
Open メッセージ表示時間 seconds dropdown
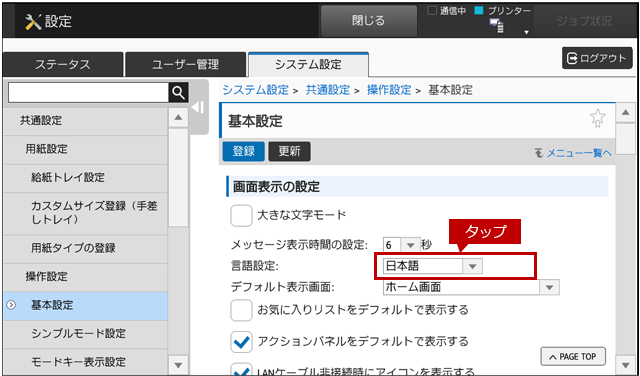(411, 245)
